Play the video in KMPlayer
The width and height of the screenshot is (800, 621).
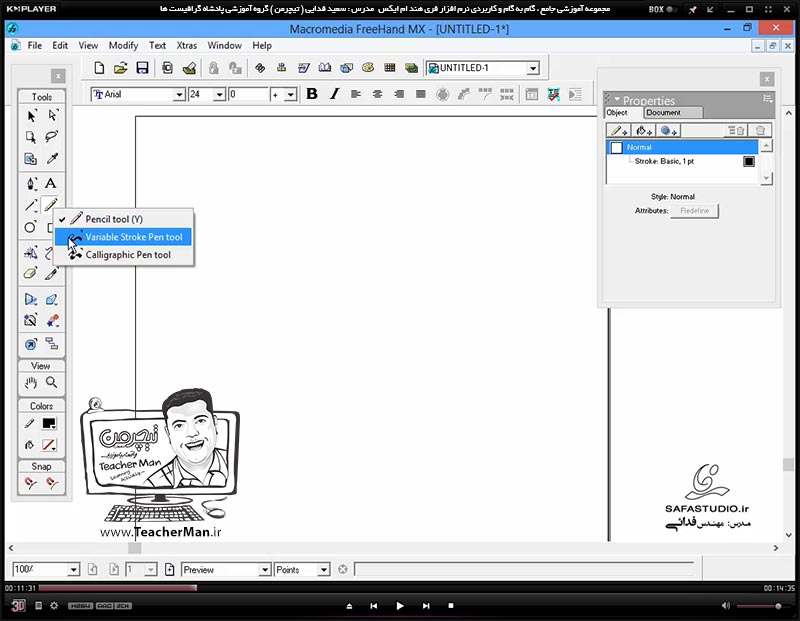(x=400, y=606)
